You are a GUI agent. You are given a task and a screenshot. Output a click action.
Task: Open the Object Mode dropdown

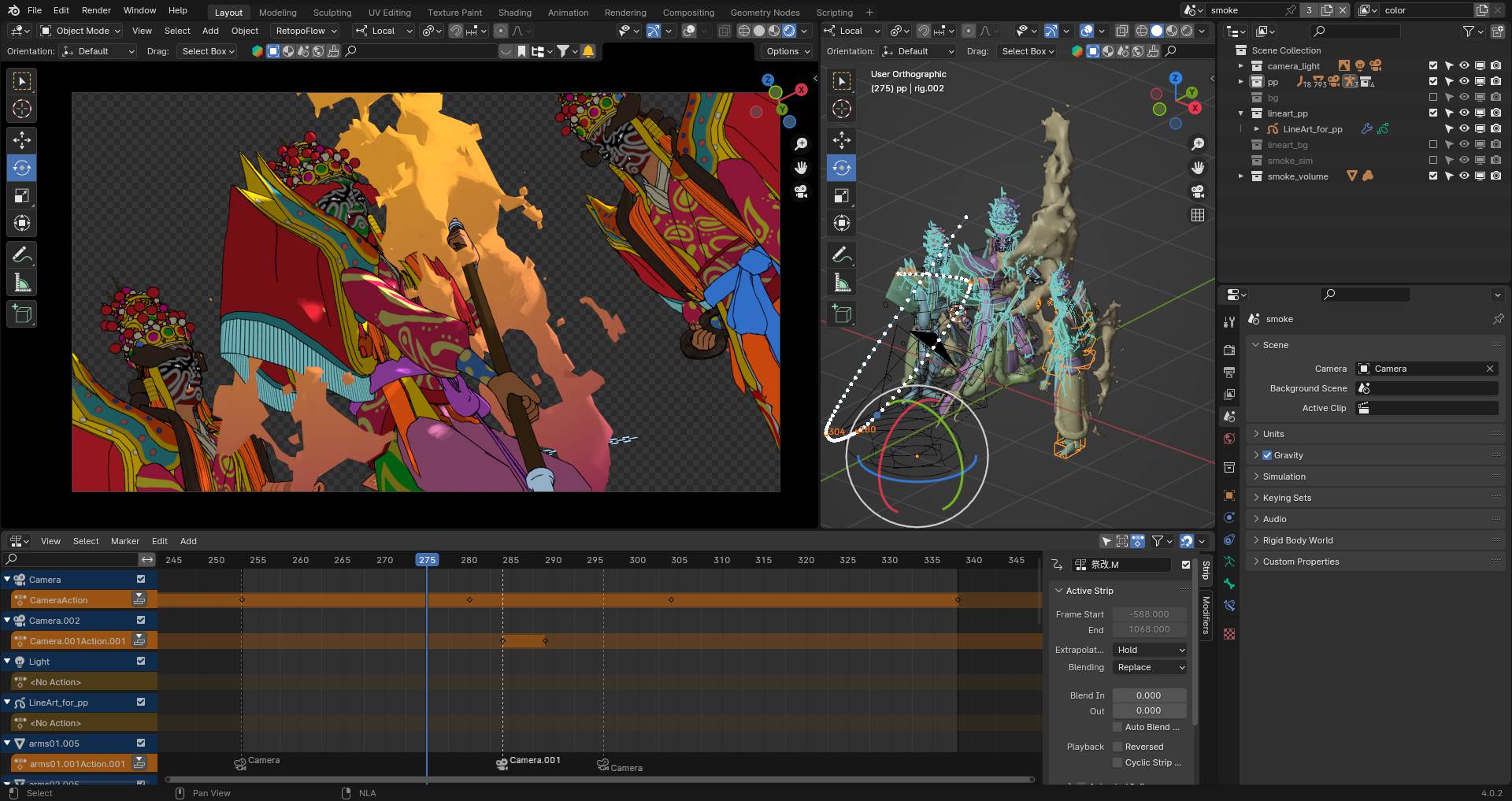click(81, 31)
